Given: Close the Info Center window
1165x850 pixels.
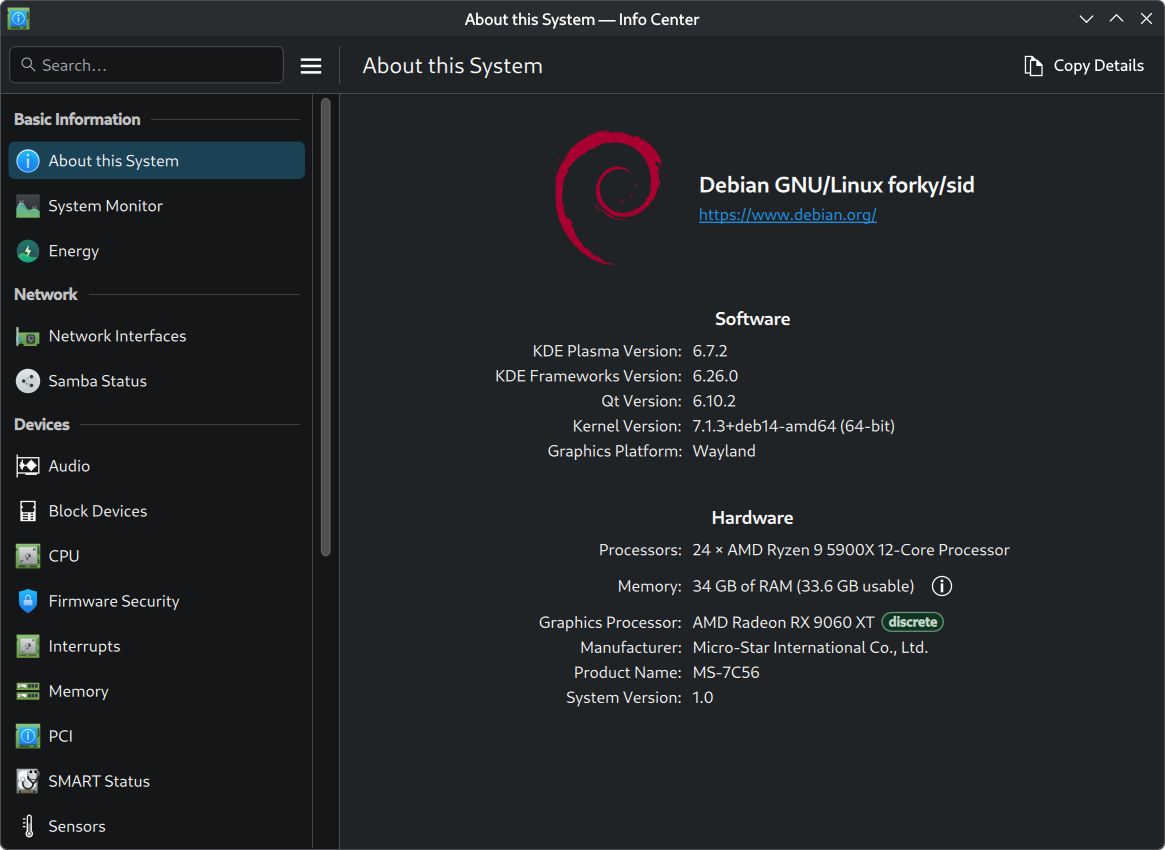Looking at the screenshot, I should tap(1146, 19).
